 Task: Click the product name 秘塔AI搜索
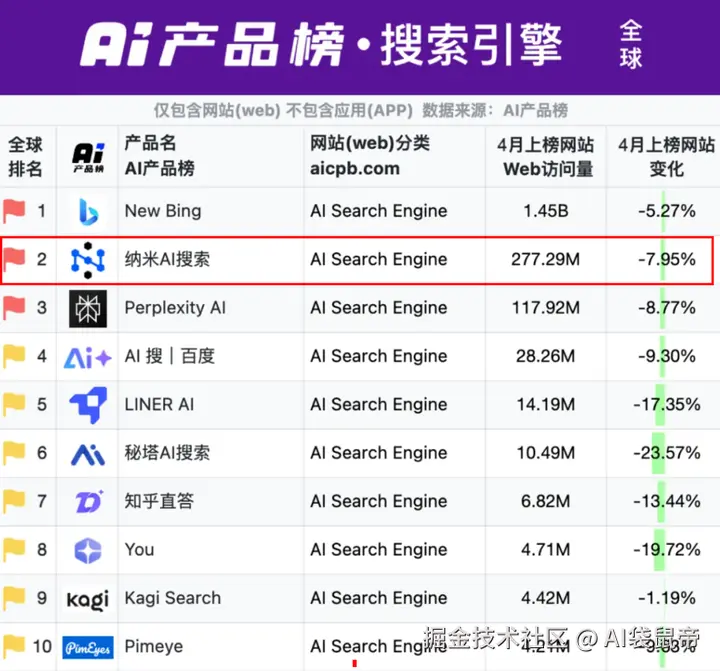pos(168,453)
